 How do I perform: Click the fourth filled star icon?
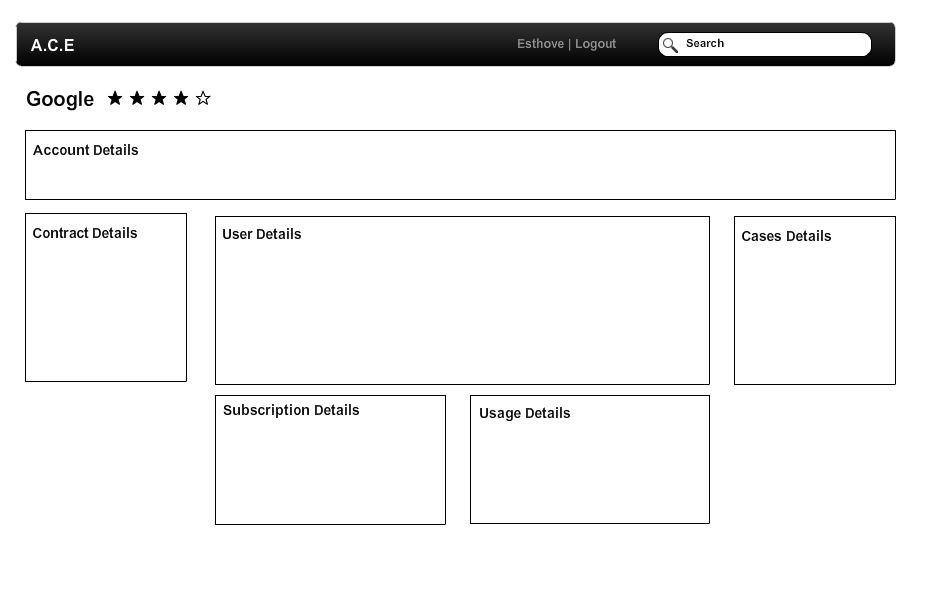(181, 98)
